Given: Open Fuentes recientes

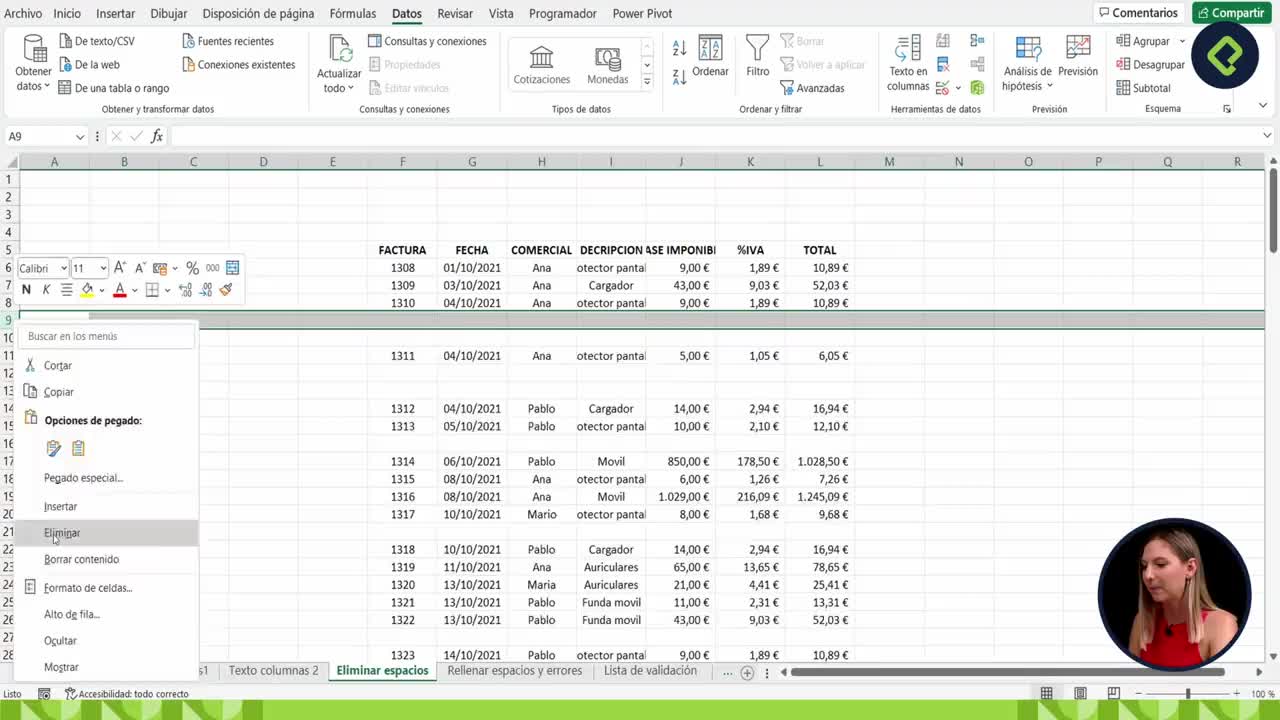Looking at the screenshot, I should point(227,41).
